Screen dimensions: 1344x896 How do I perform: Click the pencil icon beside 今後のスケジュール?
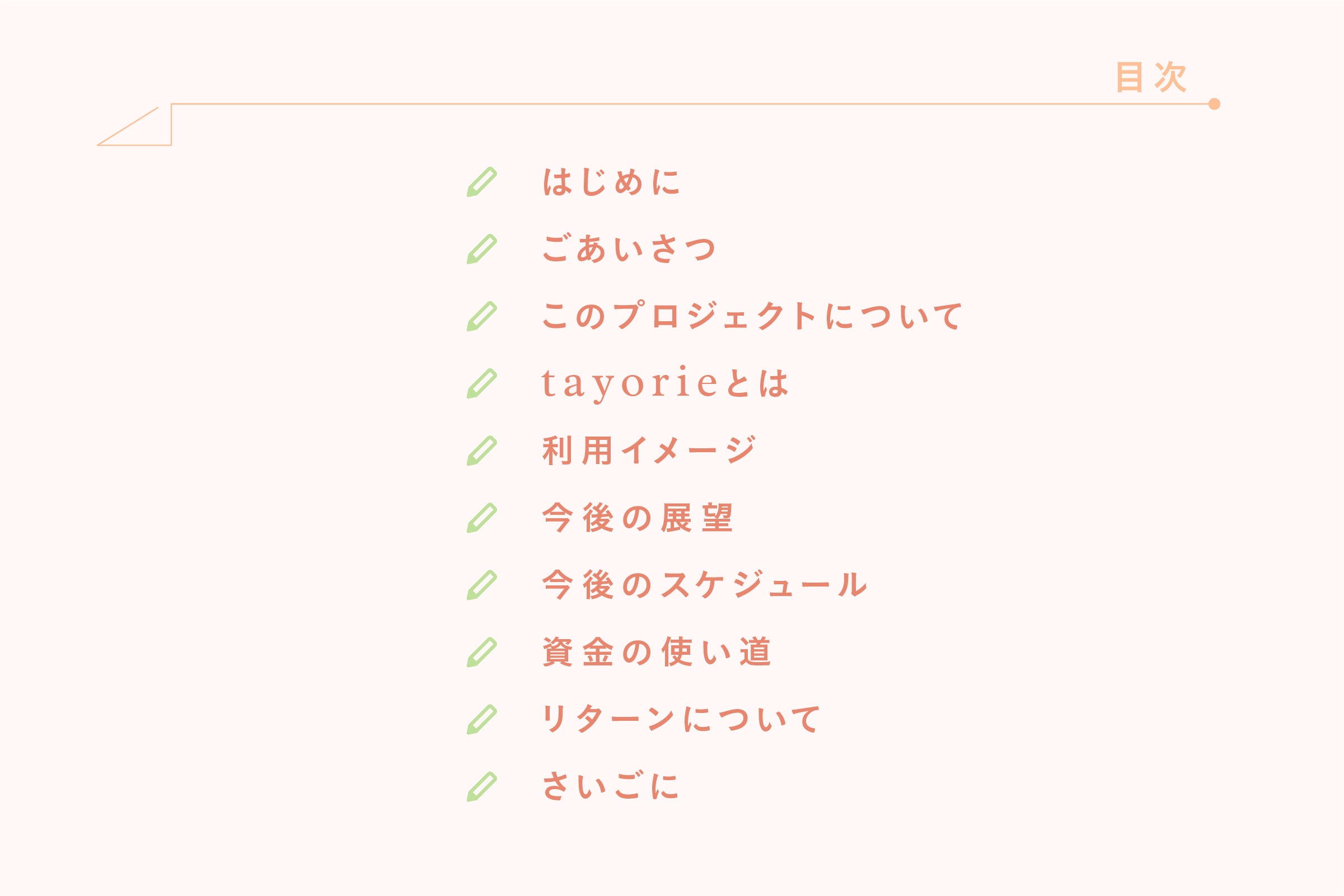coord(482,585)
